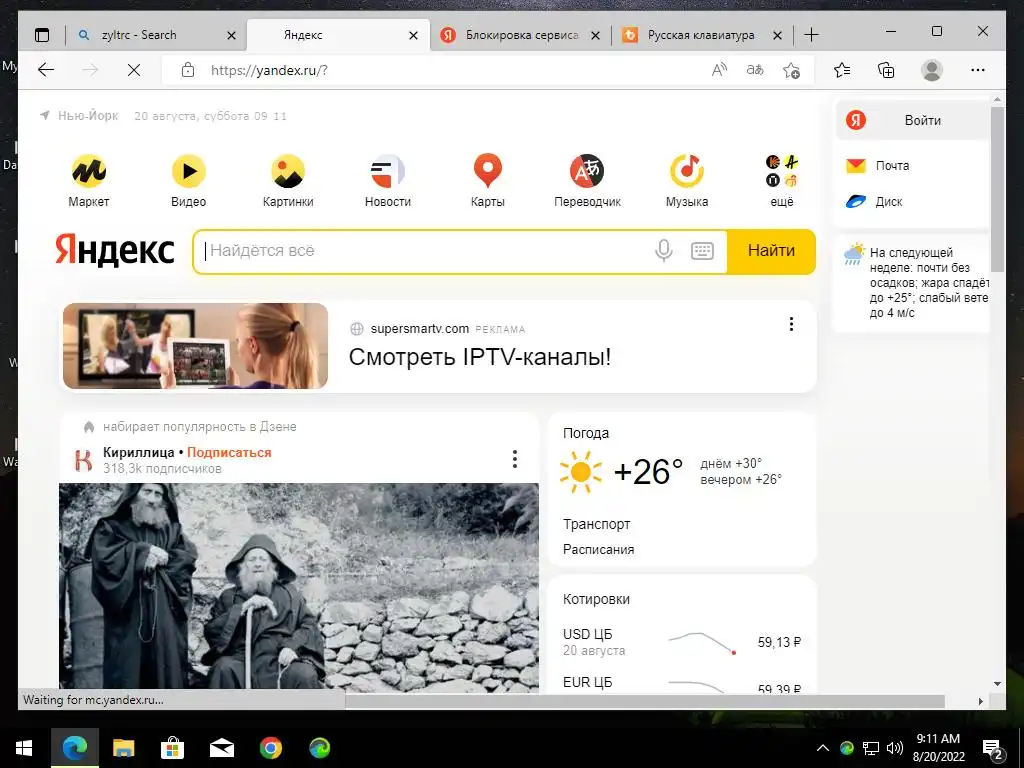The width and height of the screenshot is (1024, 768).
Task: Click the Яндекс logo
Action: (115, 250)
